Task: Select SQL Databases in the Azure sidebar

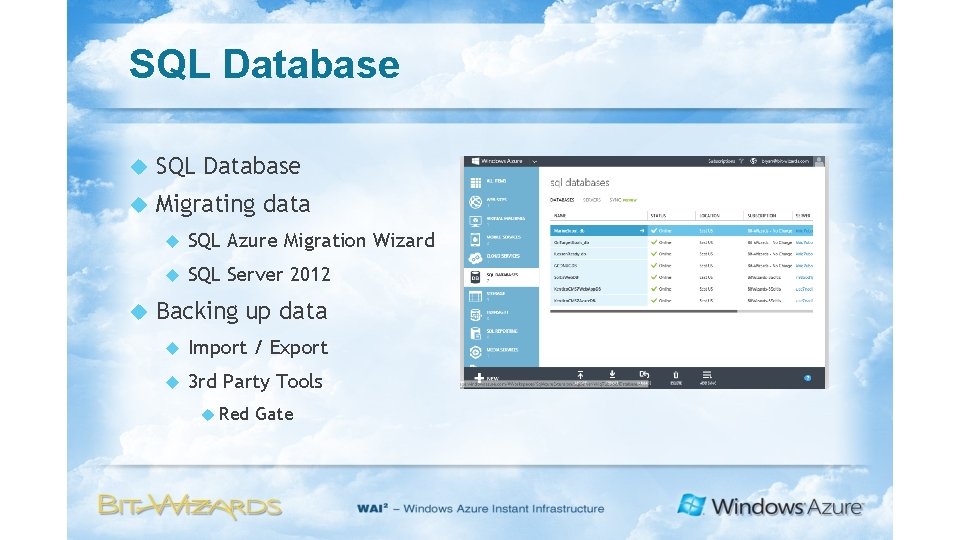Action: coord(501,276)
